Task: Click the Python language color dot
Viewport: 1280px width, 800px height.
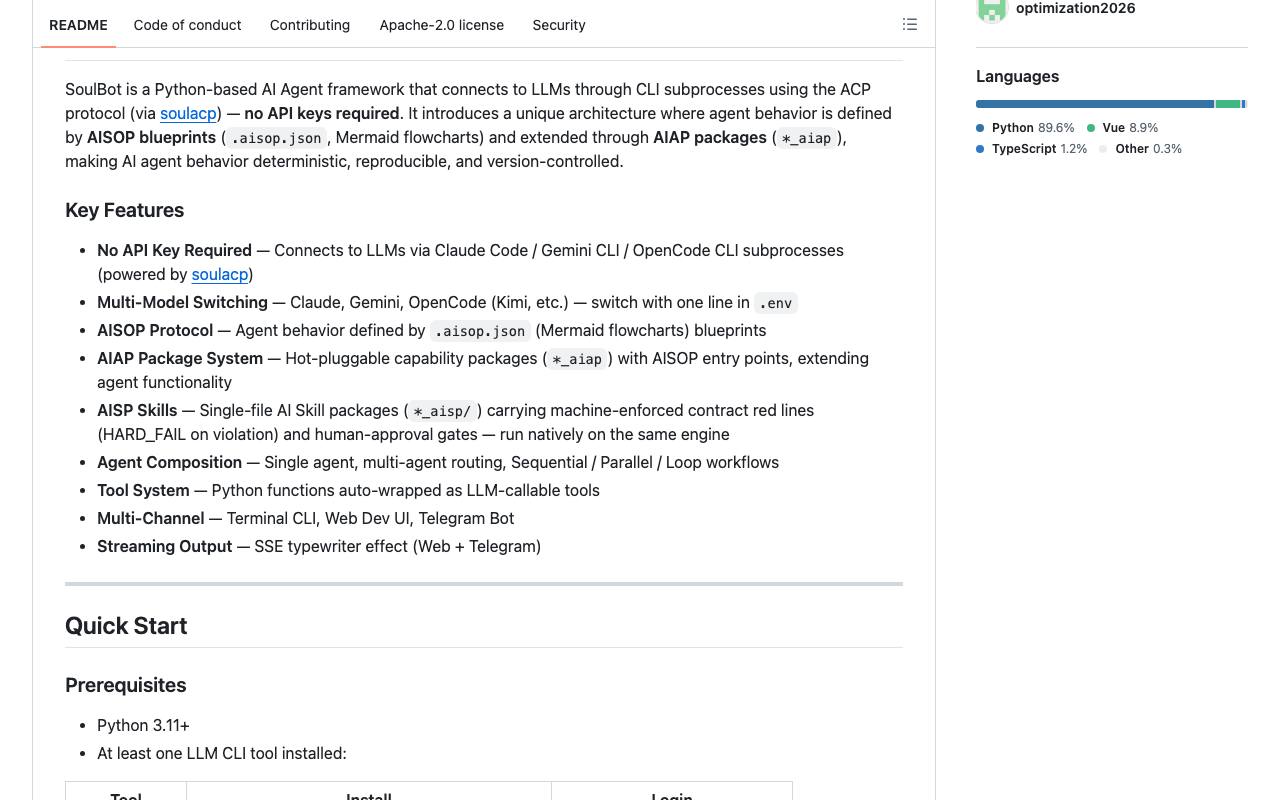Action: 981,128
